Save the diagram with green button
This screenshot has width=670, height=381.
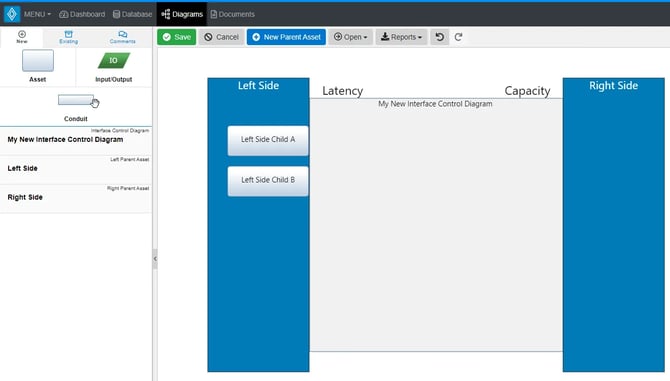(x=176, y=37)
